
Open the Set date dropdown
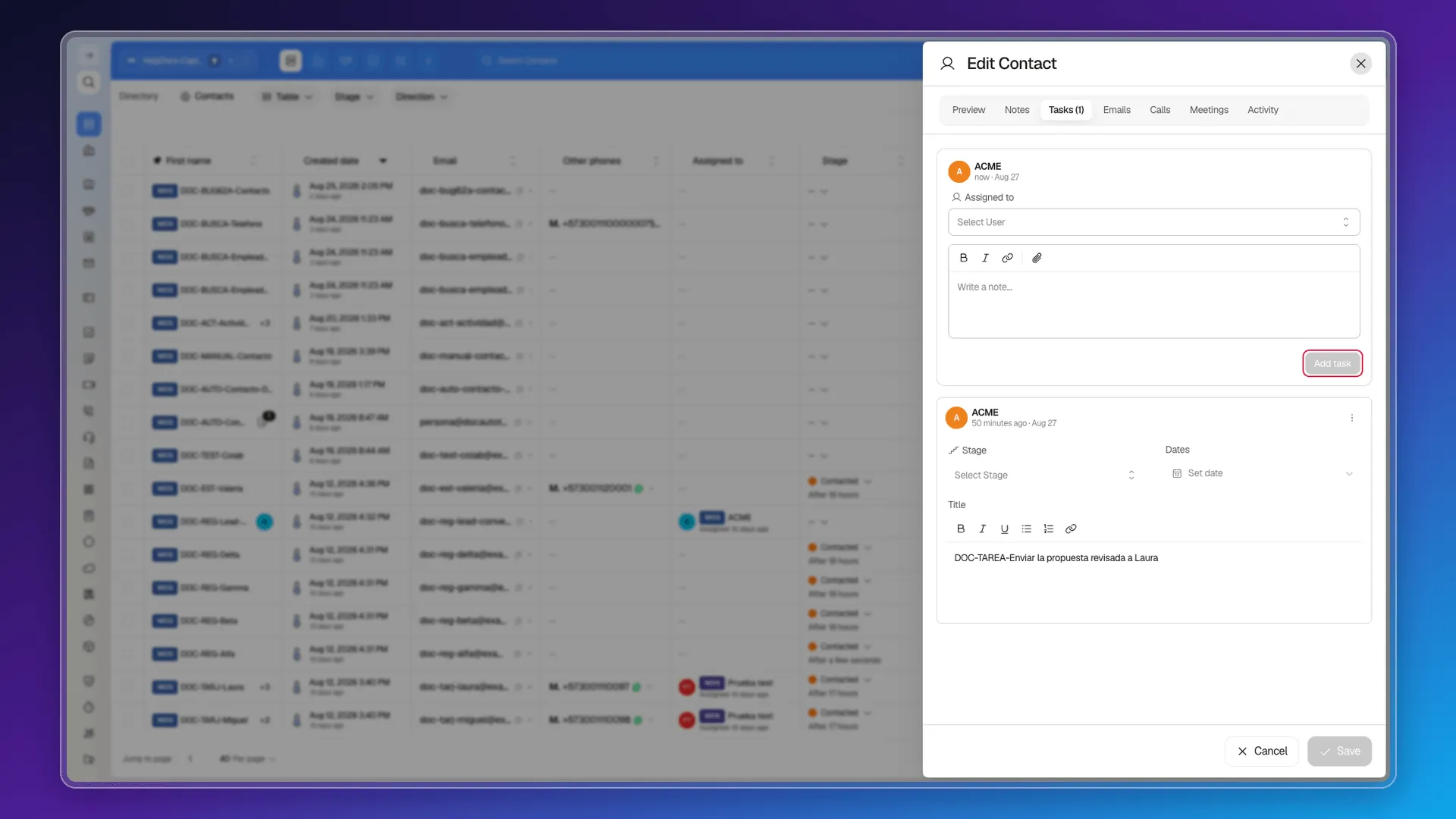[1263, 473]
